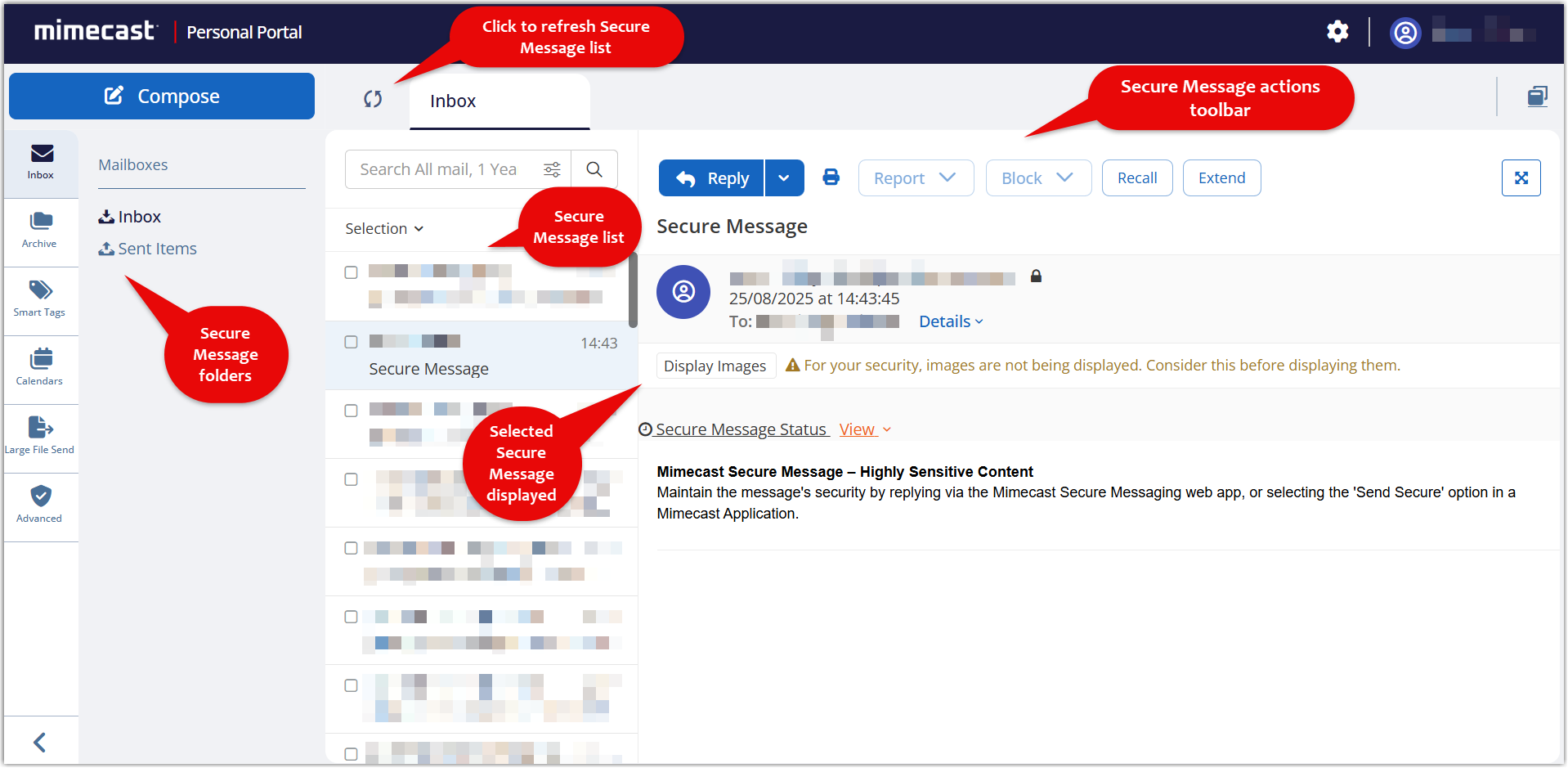Expand the Details of the message sender

tap(950, 321)
